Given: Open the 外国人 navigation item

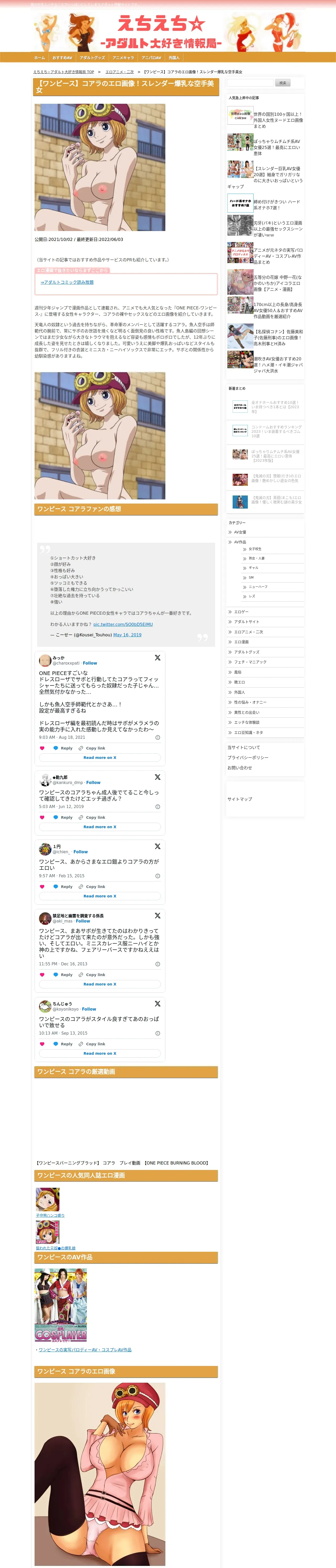Looking at the screenshot, I should 174,58.
